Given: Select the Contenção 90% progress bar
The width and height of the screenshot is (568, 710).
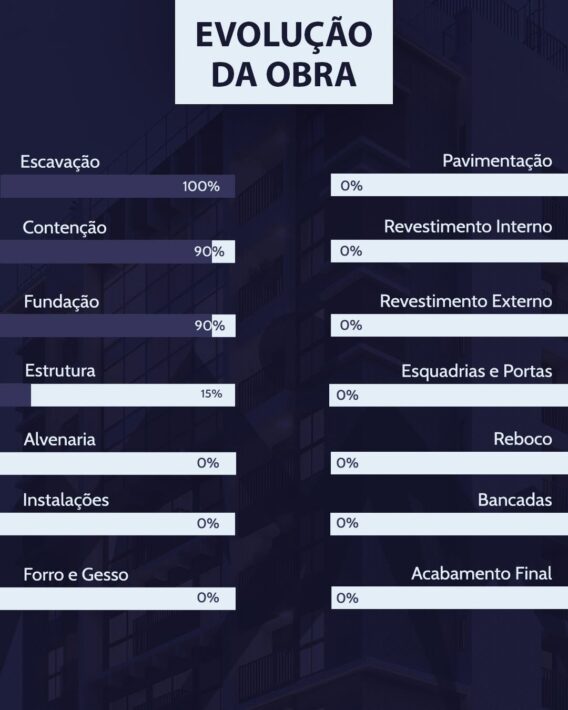Looking at the screenshot, I should click(x=118, y=251).
